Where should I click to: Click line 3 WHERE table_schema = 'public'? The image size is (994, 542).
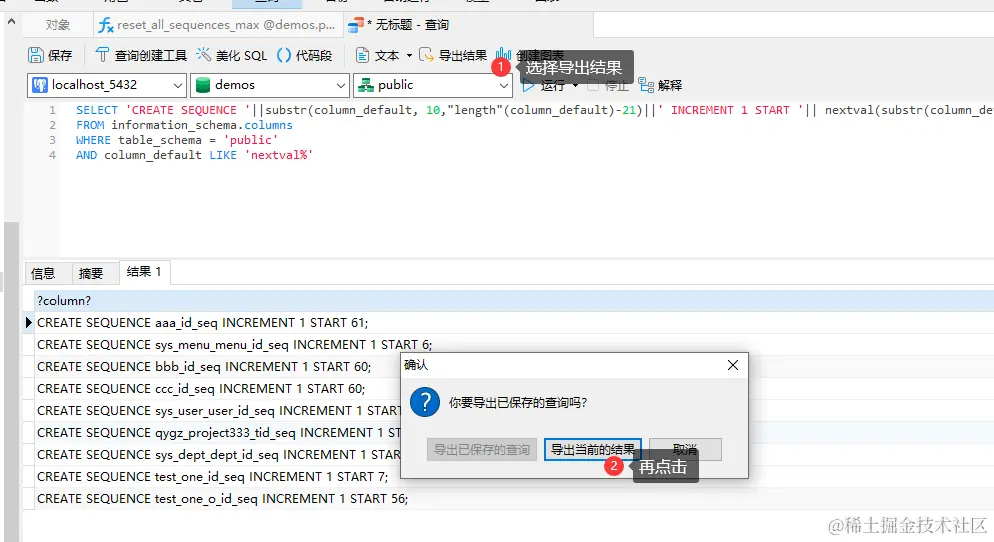(x=177, y=140)
